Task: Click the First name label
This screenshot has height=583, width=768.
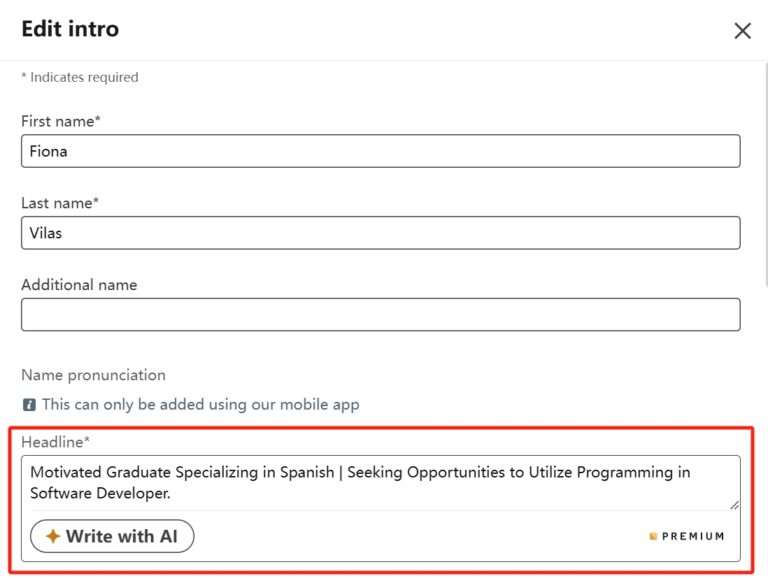Action: 61,121
